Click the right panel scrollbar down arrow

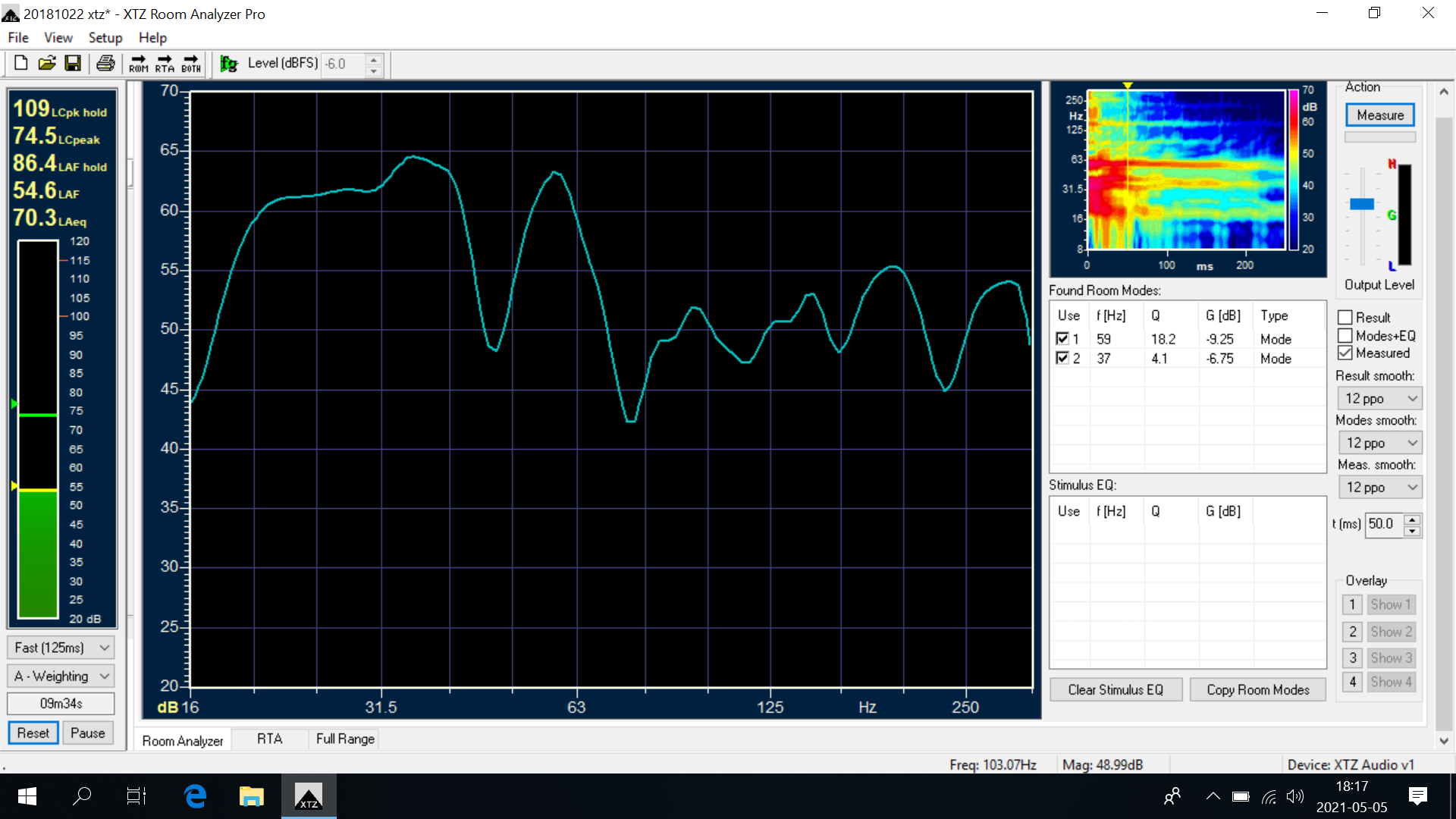click(x=1444, y=742)
